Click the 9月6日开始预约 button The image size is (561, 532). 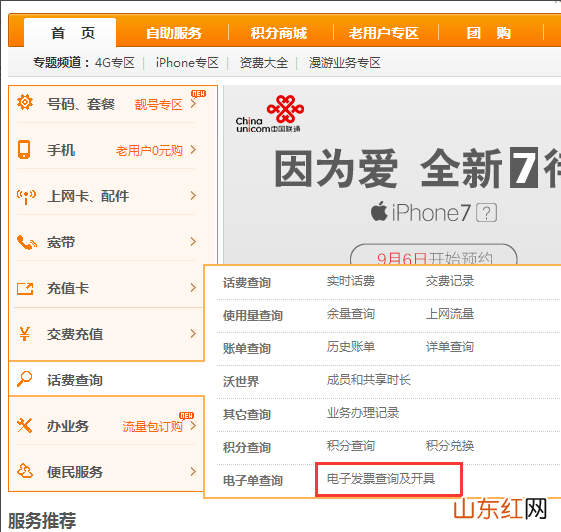pos(434,255)
